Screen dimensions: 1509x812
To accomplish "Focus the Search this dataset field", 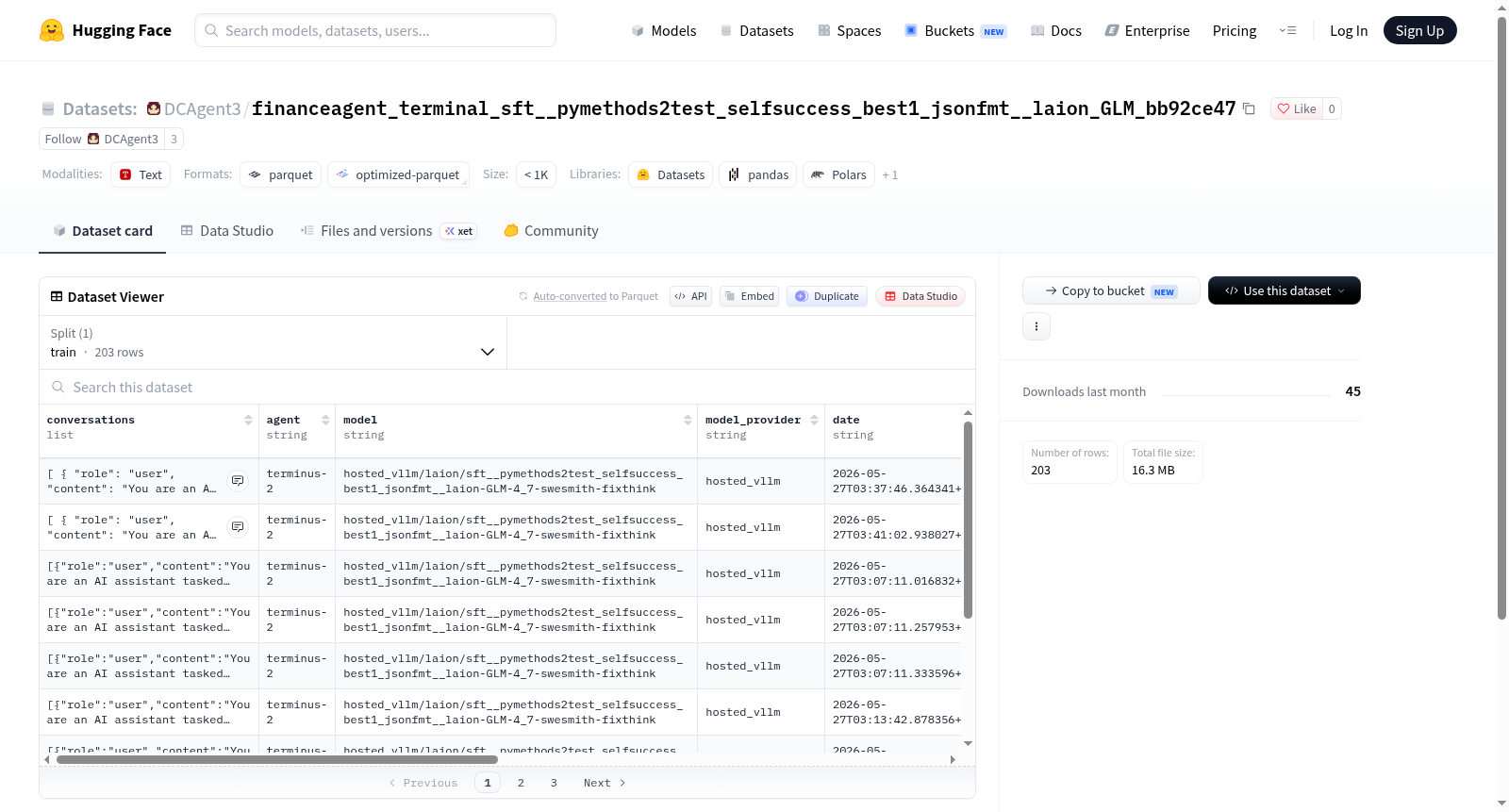I will pyautogui.click(x=507, y=387).
